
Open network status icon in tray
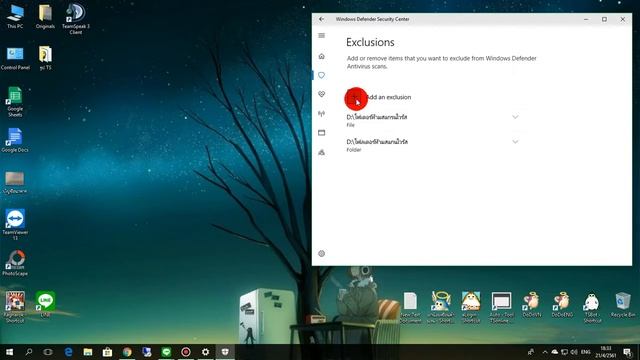[x=564, y=352]
